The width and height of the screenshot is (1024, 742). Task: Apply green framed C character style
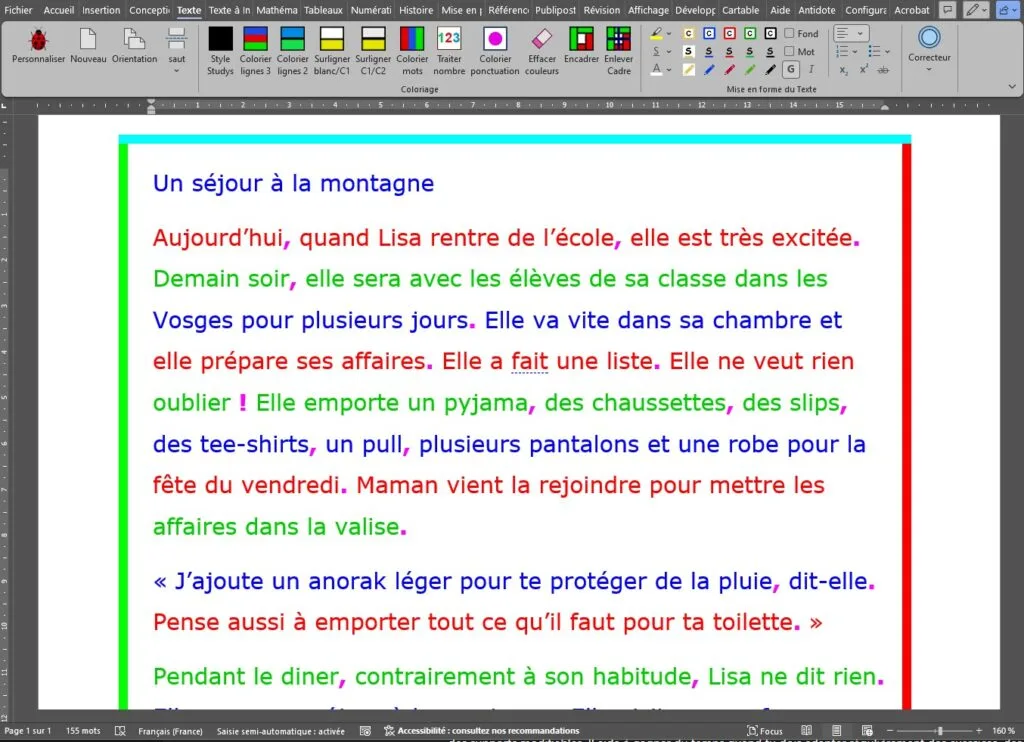750,33
